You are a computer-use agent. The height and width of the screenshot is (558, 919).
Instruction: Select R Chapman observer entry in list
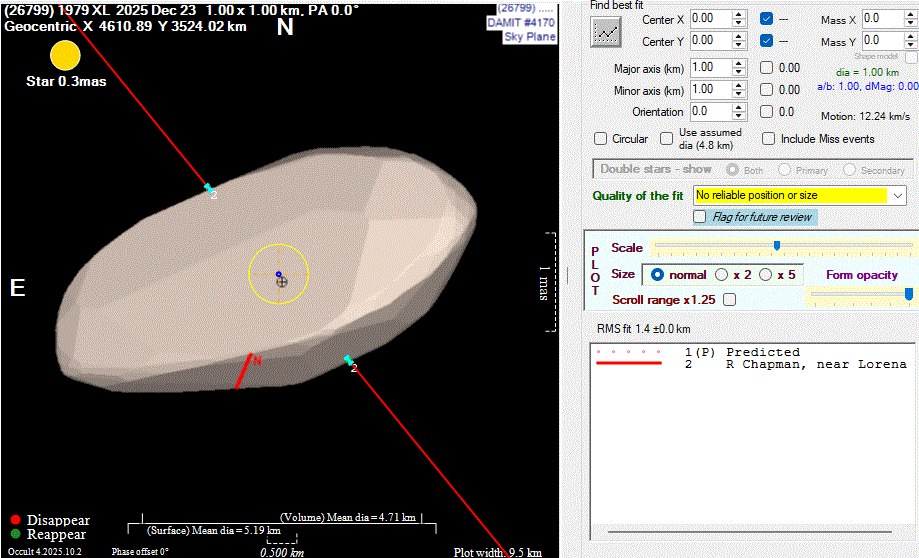[x=815, y=365]
